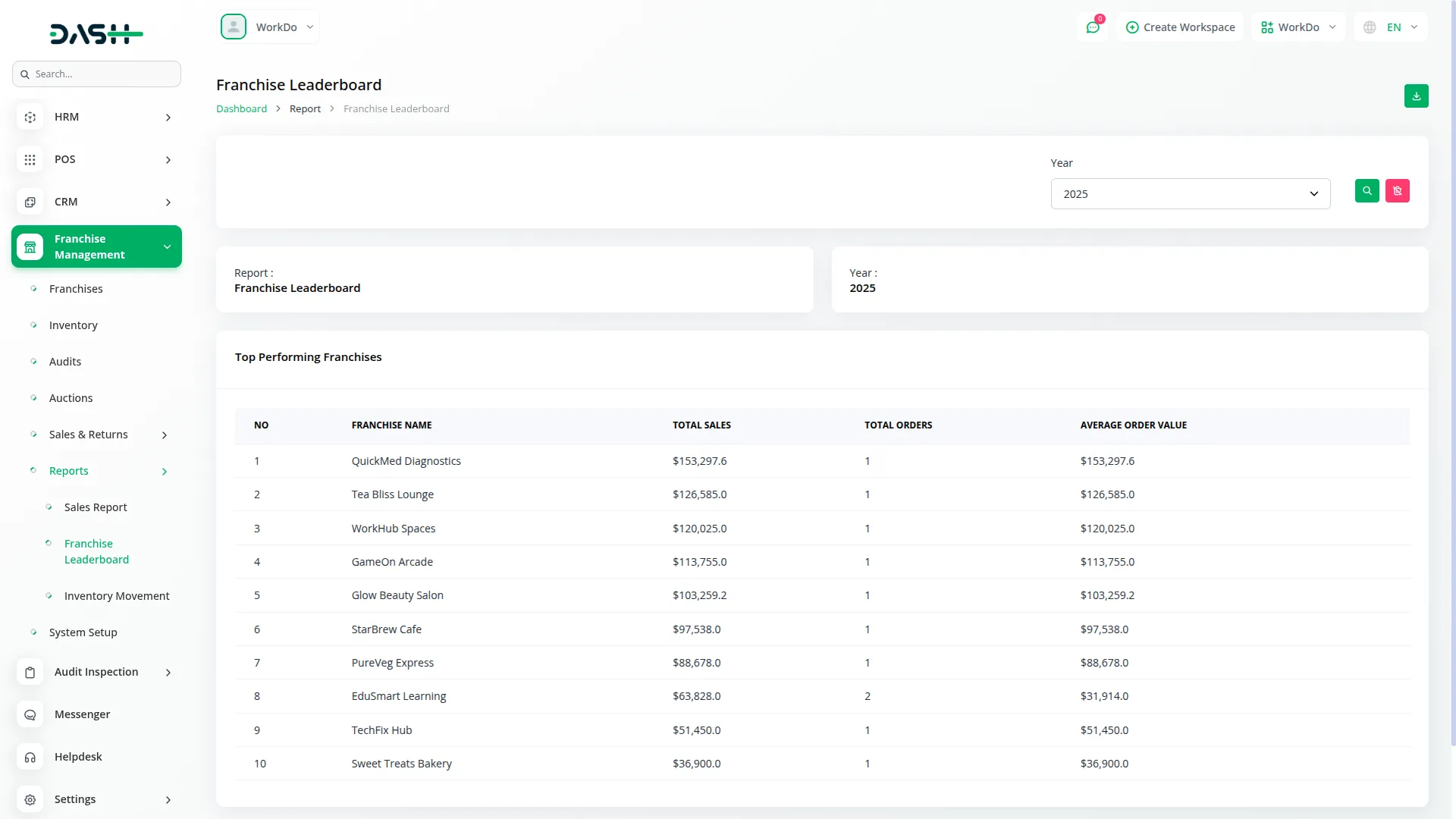
Task: Click the HRM sidebar icon
Action: click(x=30, y=118)
